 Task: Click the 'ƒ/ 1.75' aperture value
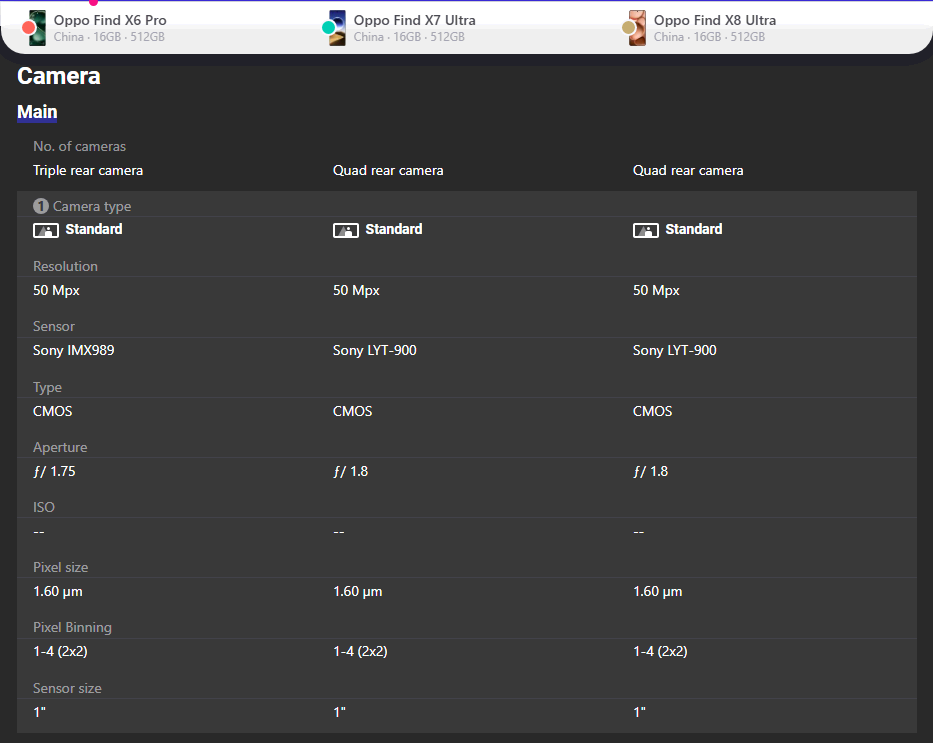(x=54, y=471)
